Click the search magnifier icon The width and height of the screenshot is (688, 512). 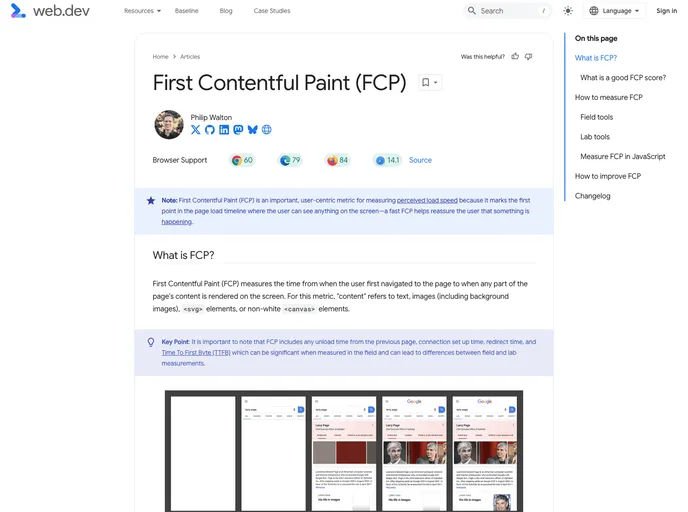point(472,11)
